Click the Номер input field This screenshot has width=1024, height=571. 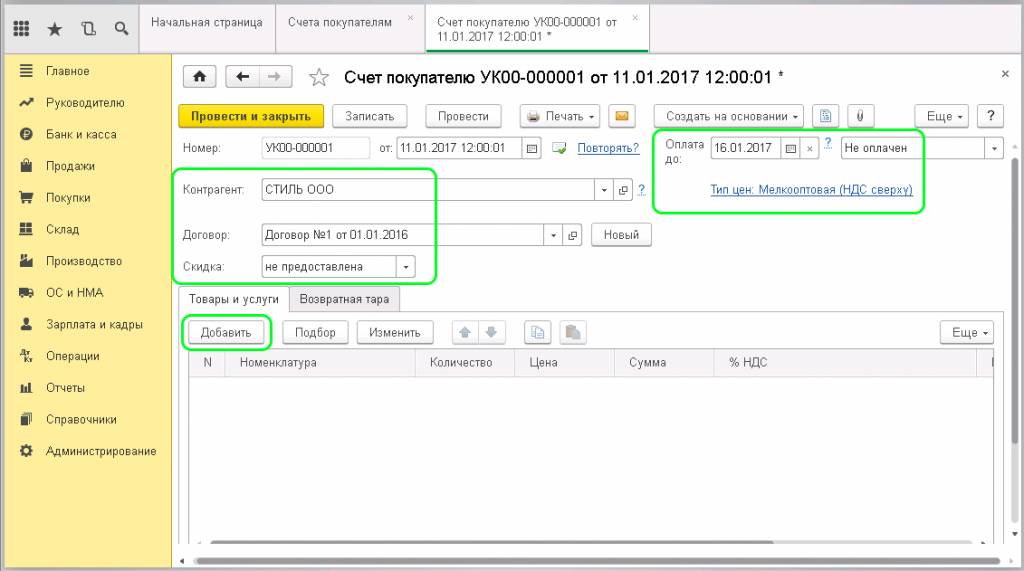pos(316,148)
